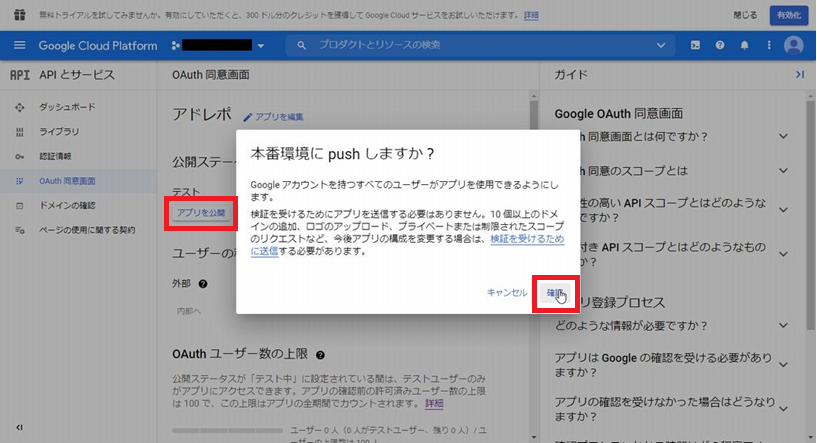Click the ダッシュボード sidebar icon

tap(20, 107)
